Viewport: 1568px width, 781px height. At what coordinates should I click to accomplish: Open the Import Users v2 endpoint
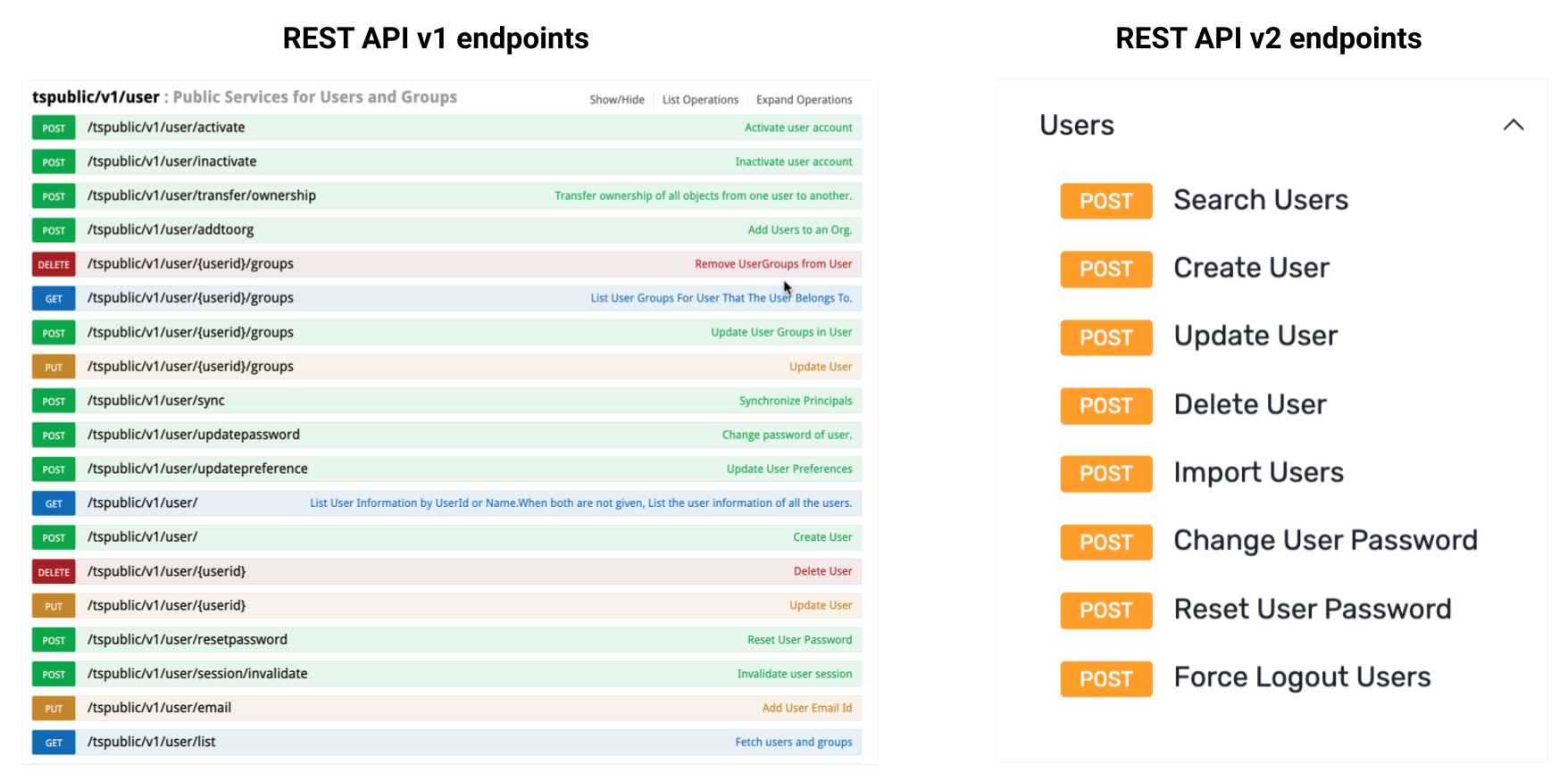1257,473
